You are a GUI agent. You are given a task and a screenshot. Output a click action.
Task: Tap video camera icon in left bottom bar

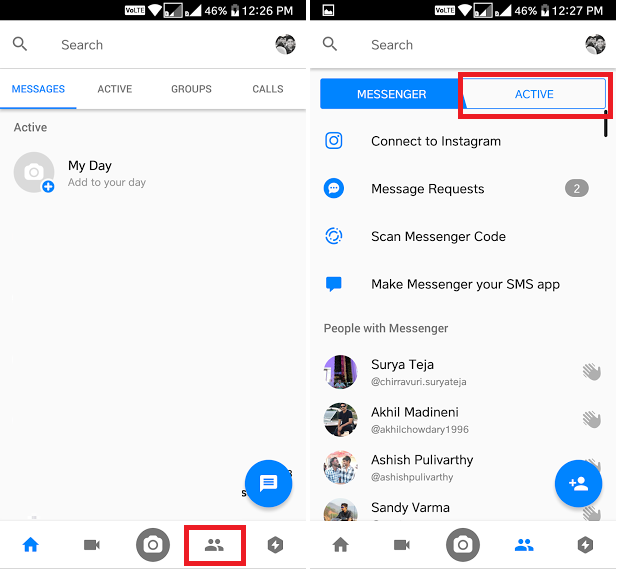(92, 545)
